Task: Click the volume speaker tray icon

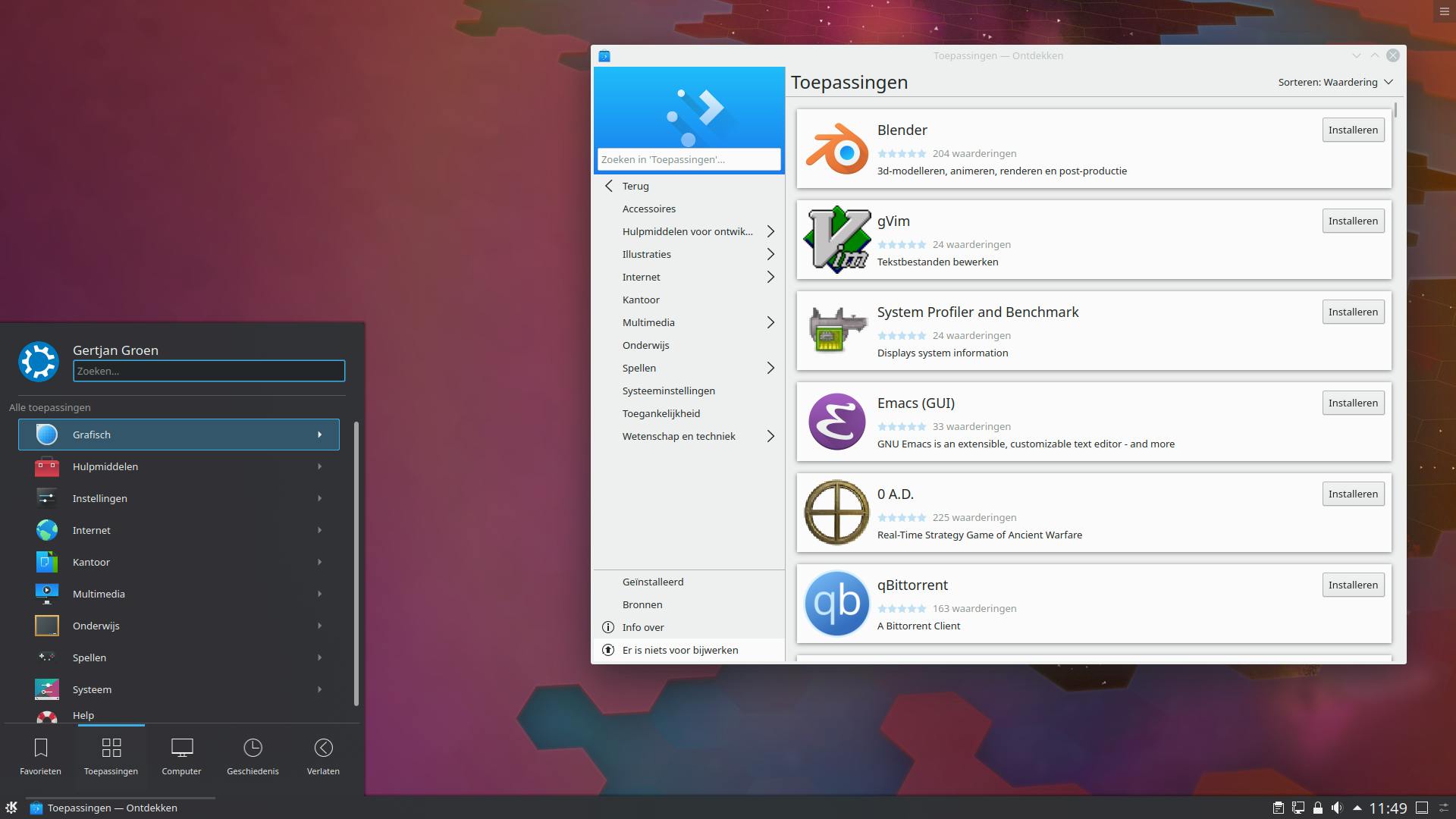Action: 1336,808
